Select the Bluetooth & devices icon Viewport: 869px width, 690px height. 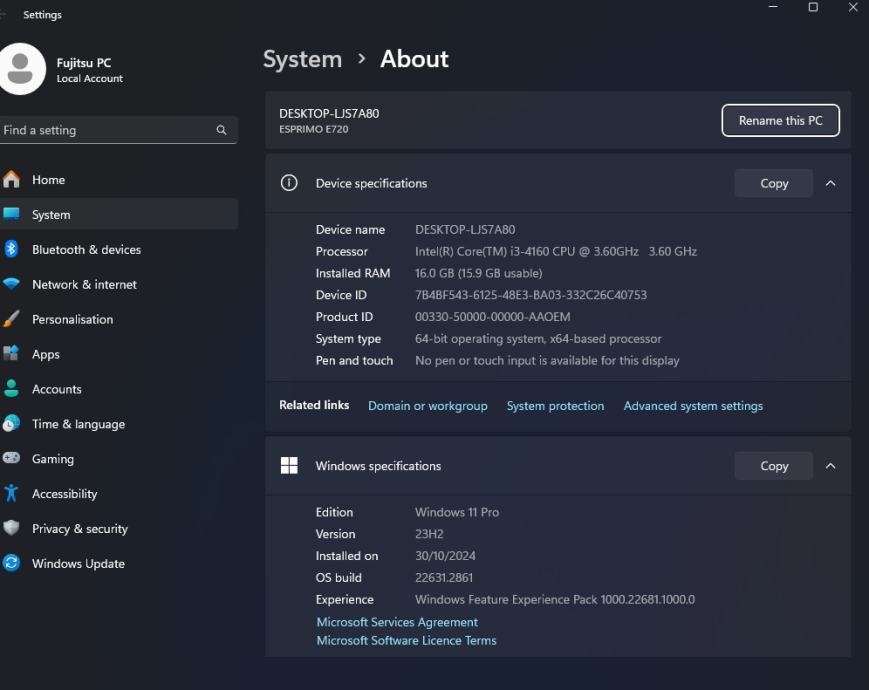[x=12, y=250]
